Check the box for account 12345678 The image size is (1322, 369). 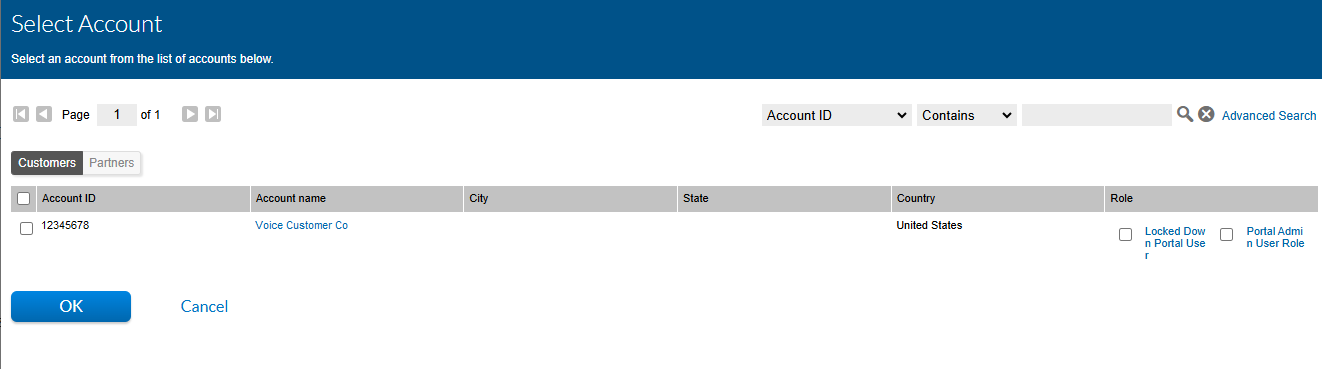click(x=27, y=229)
